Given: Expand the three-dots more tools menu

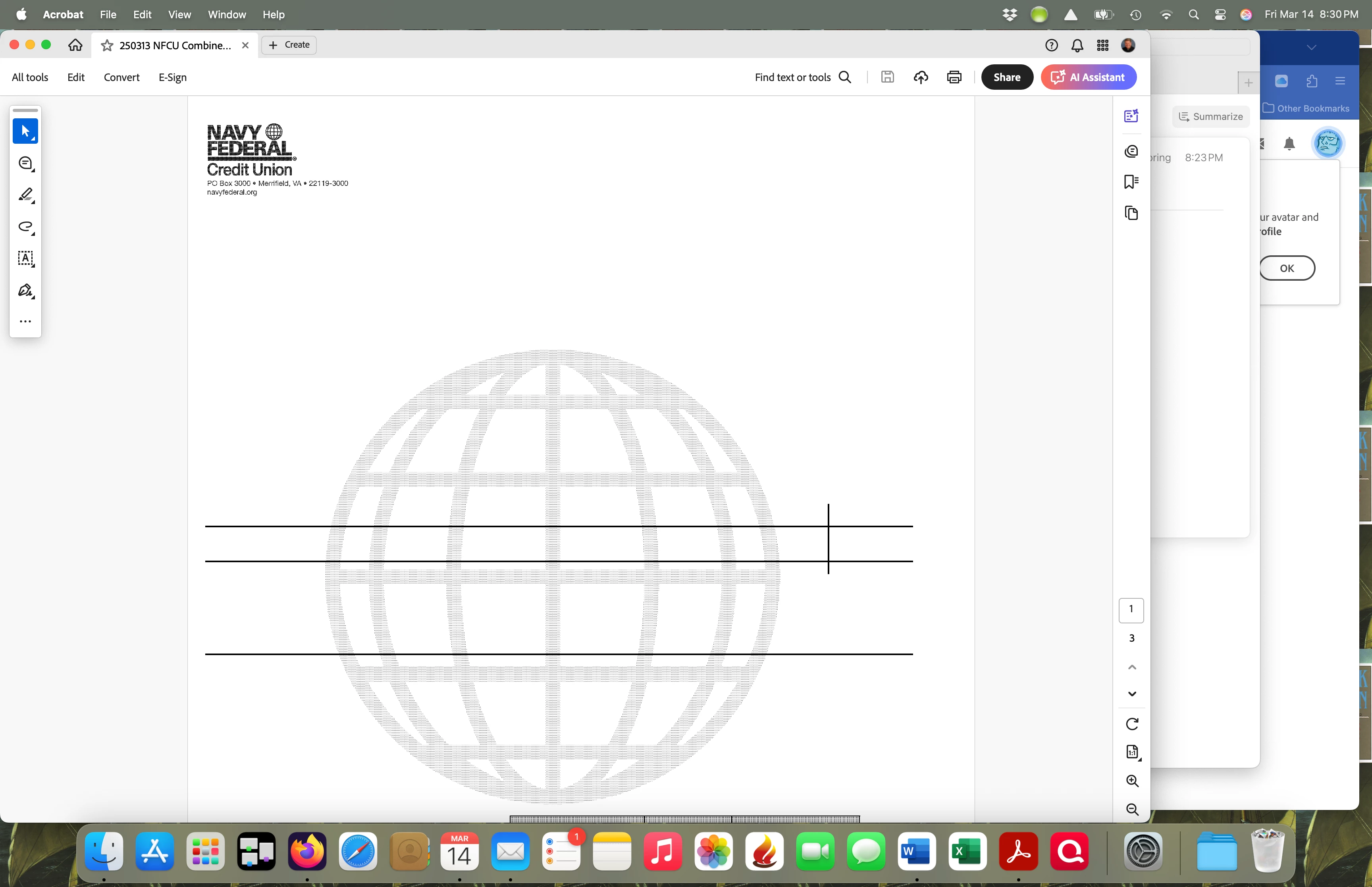Looking at the screenshot, I should 25,321.
